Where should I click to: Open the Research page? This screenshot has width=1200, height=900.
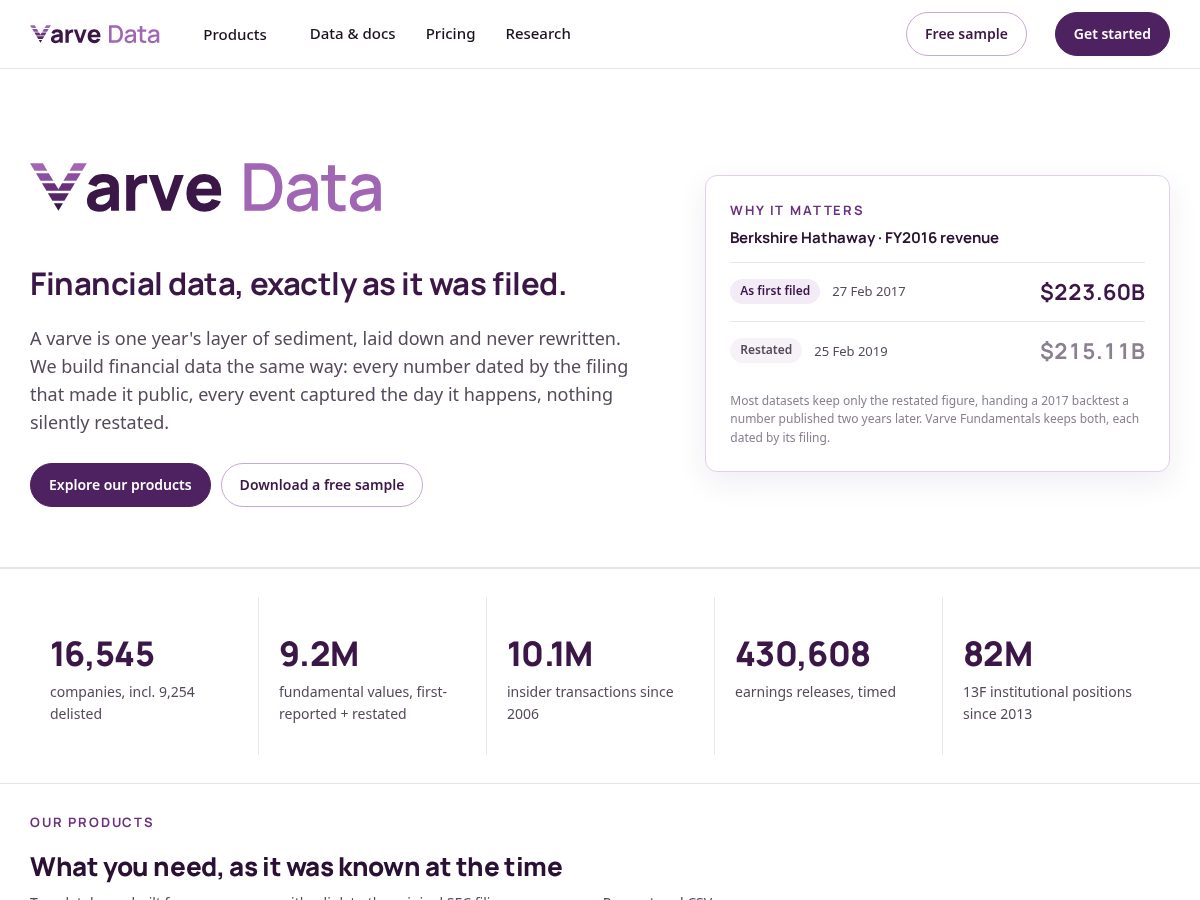click(538, 34)
